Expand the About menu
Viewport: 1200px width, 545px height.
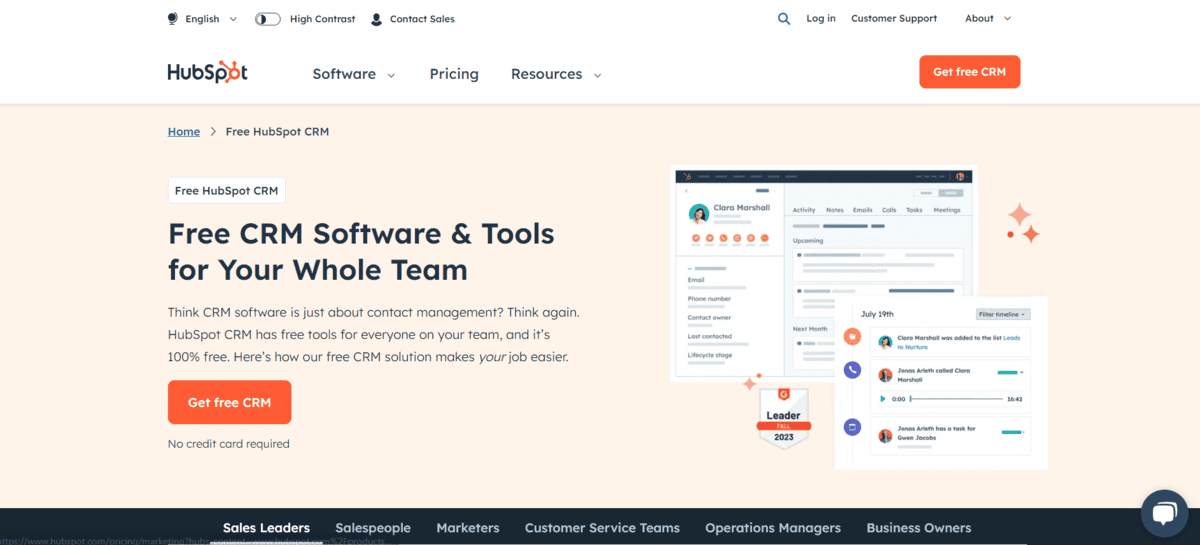(988, 18)
